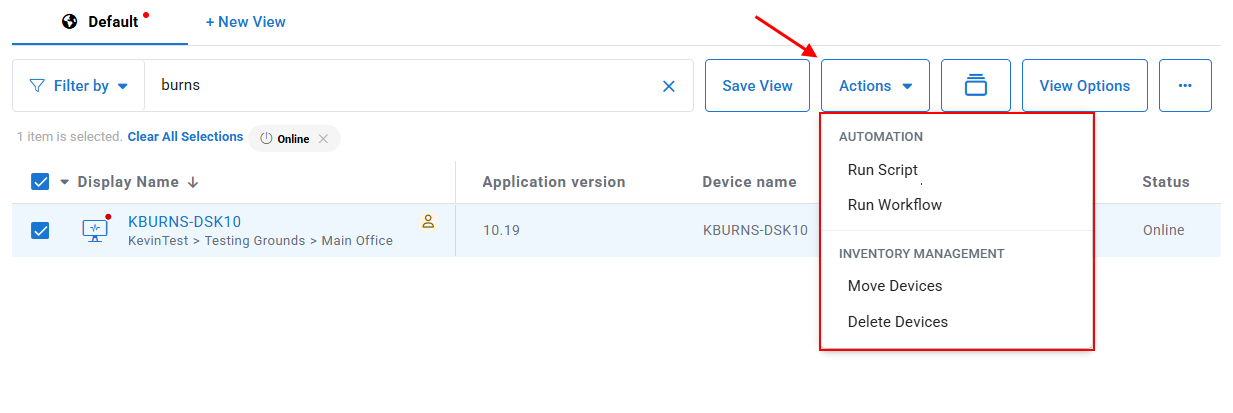Toggle the select-all header checkbox
The width and height of the screenshot is (1233, 413).
tap(41, 182)
